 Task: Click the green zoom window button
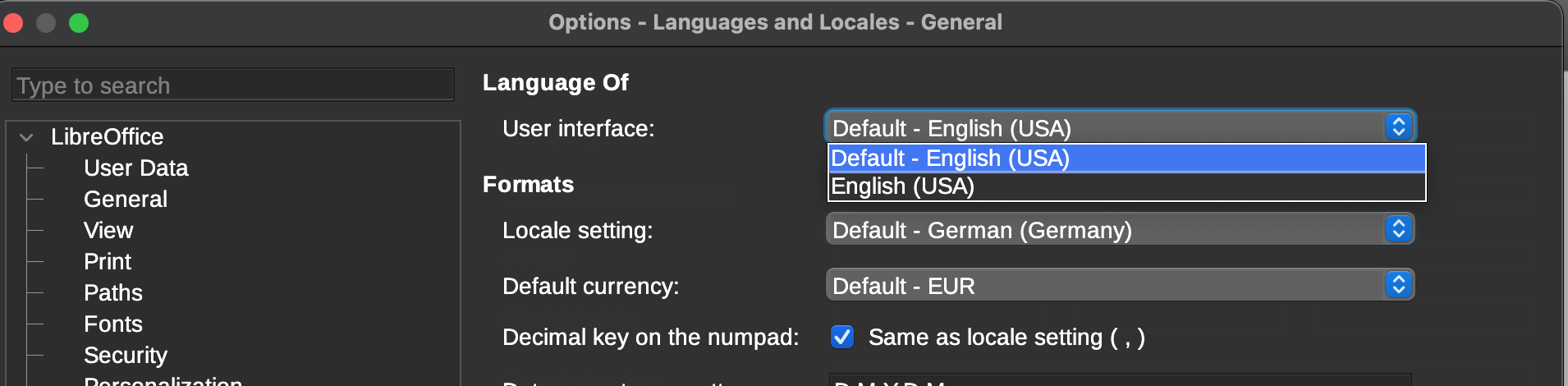[79, 23]
